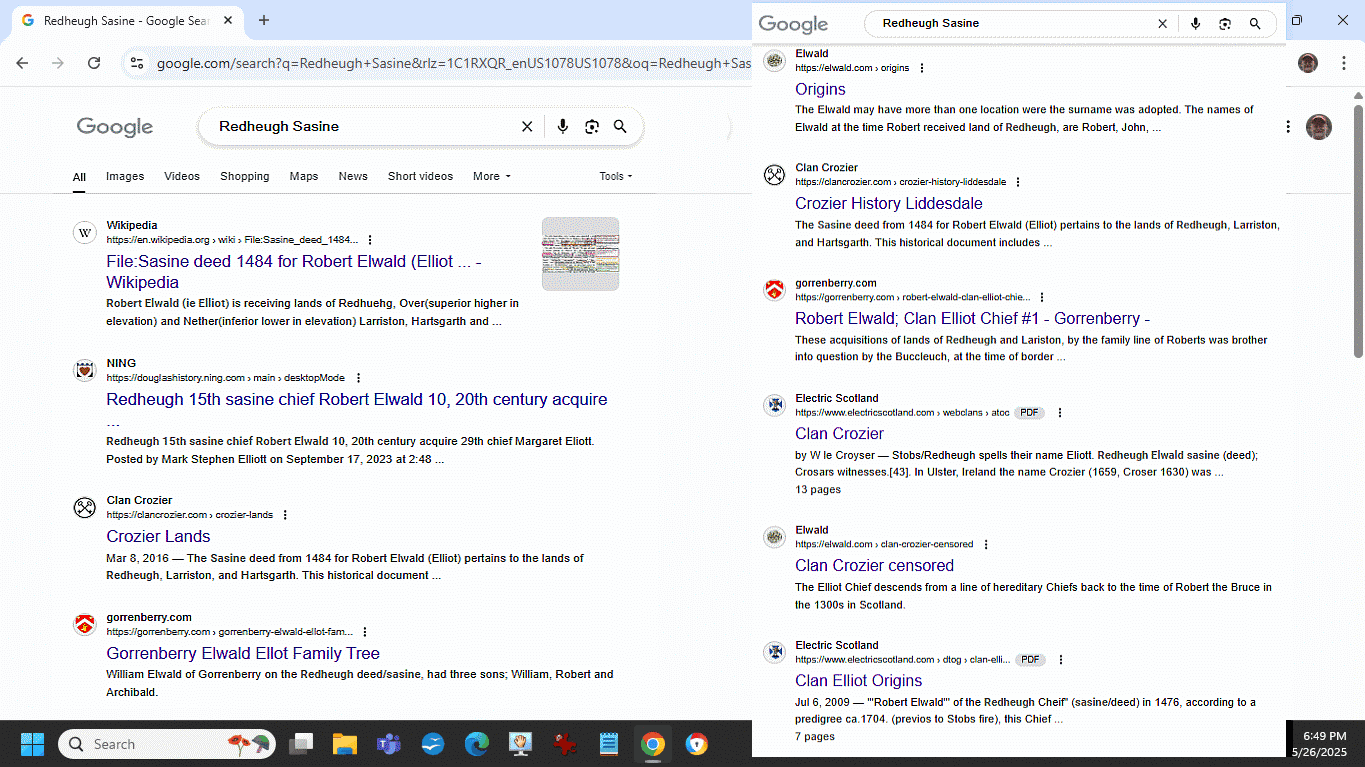Open Chrome's three-dot menu

(1341, 63)
